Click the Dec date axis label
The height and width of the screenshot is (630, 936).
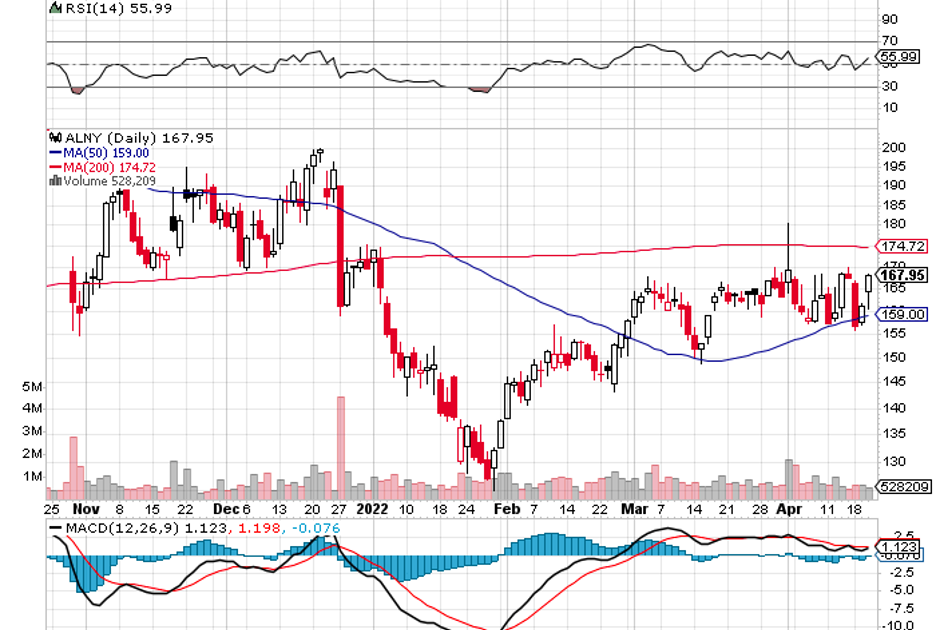[x=226, y=509]
